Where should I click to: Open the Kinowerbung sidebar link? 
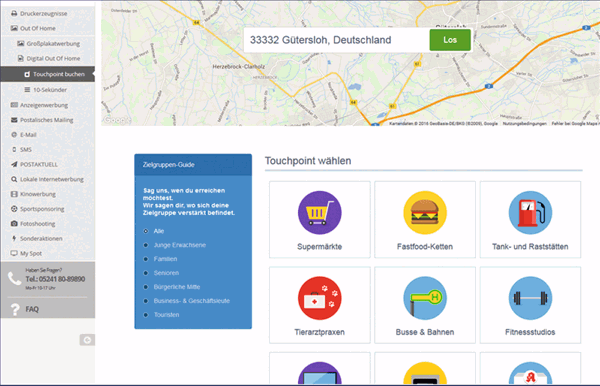tap(38, 194)
